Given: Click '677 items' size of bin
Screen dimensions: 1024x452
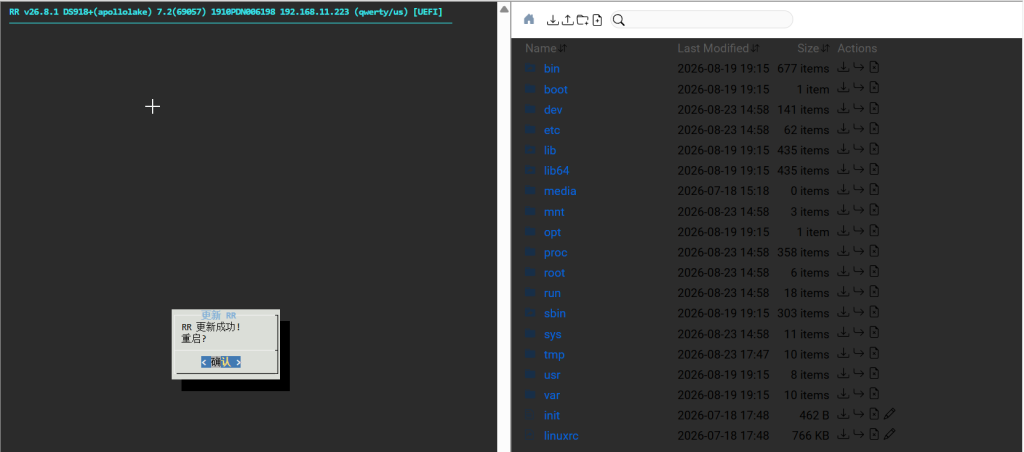Looking at the screenshot, I should tap(803, 69).
